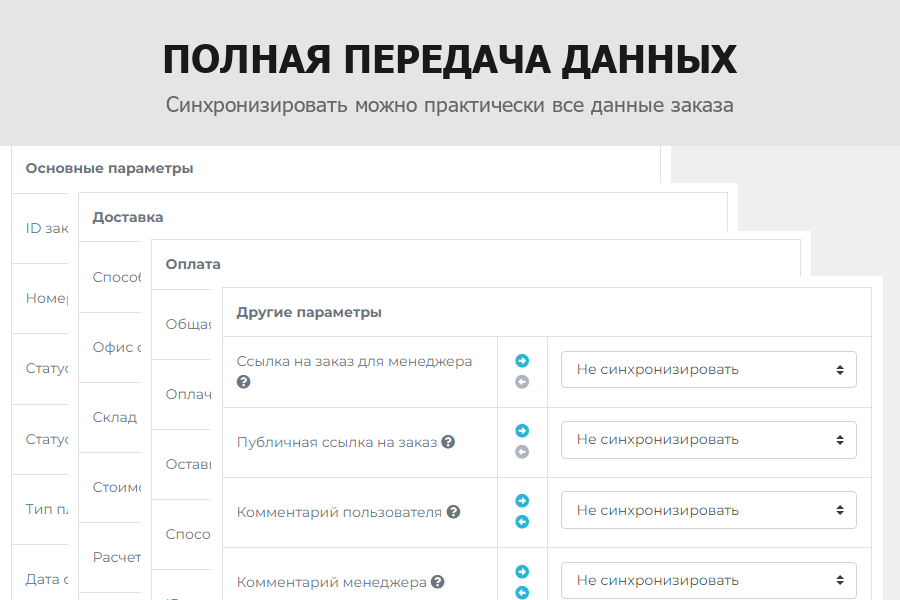Expand the sync dropdown for "Комментарий пользователя"
Viewport: 900px width, 600px height.
[708, 509]
